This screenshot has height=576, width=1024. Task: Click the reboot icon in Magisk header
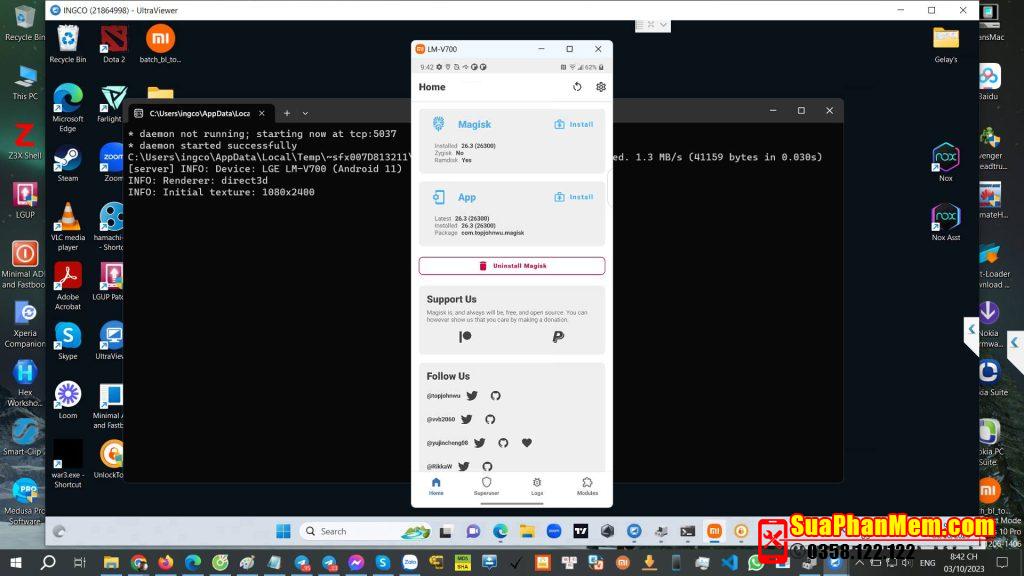(x=577, y=87)
